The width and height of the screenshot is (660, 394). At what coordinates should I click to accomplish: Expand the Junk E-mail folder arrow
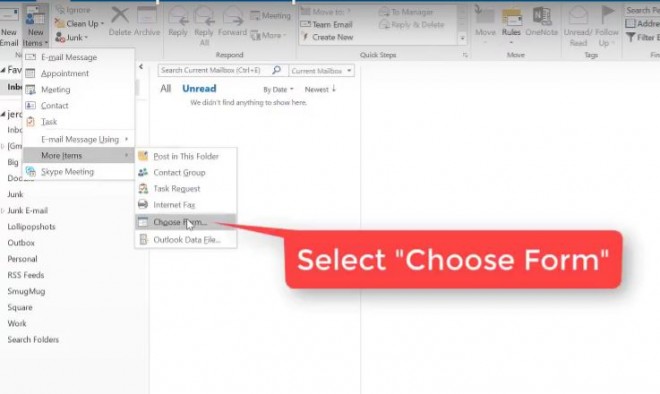point(3,210)
